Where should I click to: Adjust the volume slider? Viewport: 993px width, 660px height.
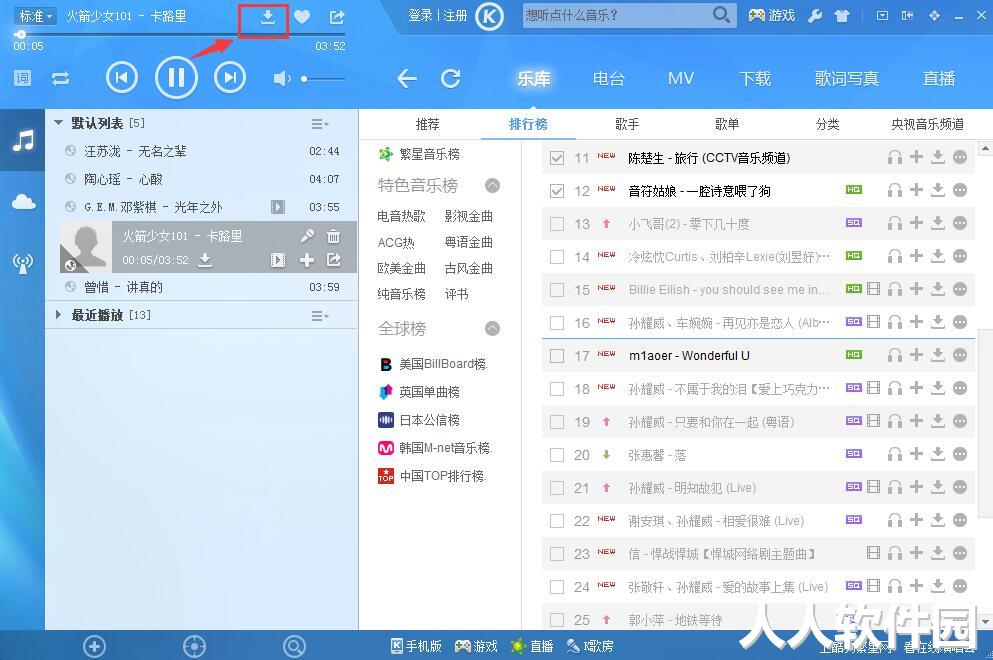[x=323, y=79]
